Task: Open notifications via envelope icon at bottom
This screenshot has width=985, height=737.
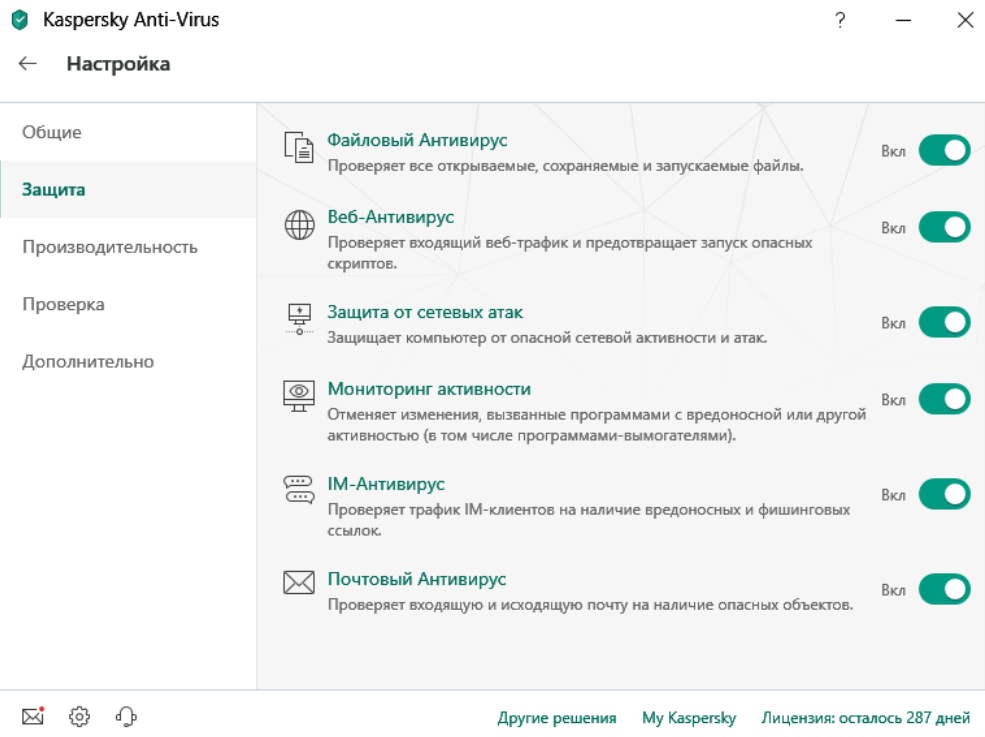Action: pos(33,716)
